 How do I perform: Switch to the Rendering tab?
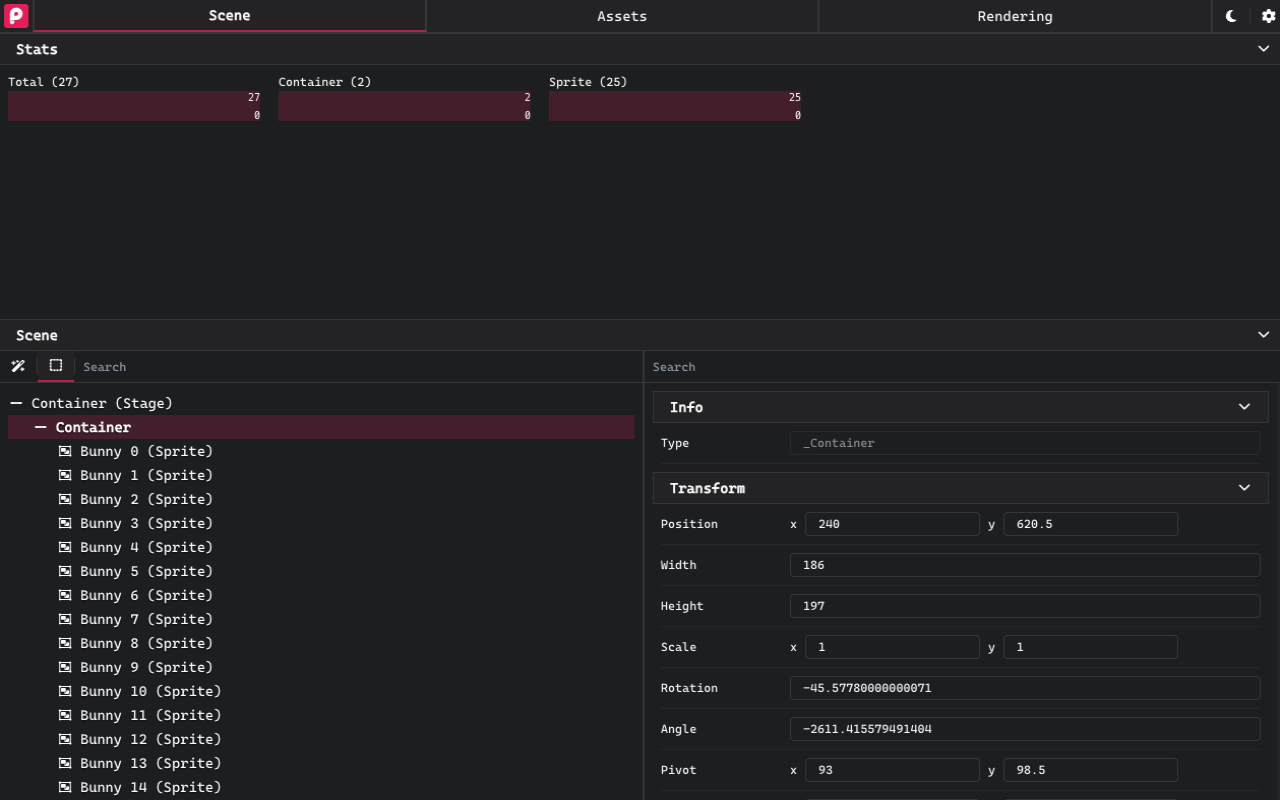click(1015, 16)
